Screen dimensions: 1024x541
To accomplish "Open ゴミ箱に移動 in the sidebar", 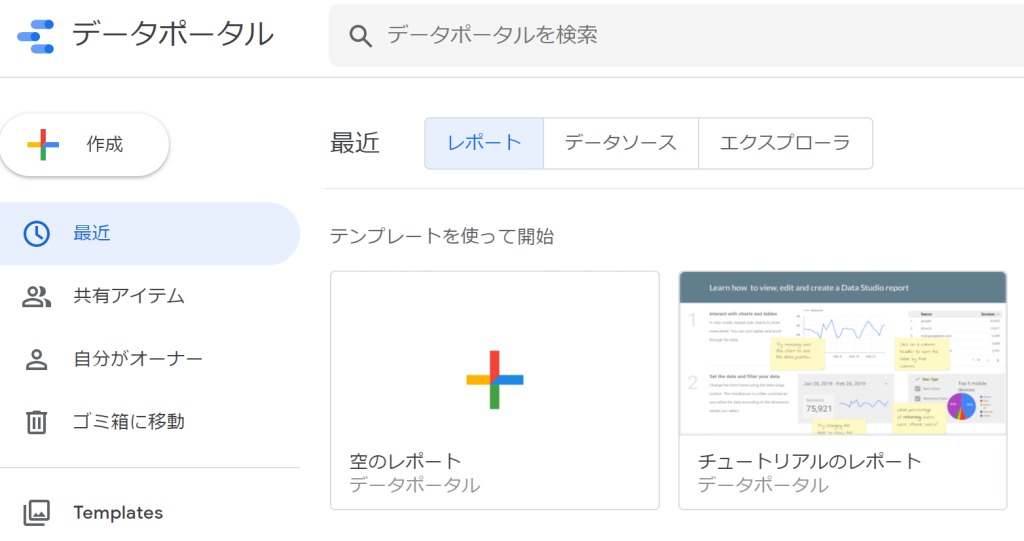I will click(x=150, y=421).
